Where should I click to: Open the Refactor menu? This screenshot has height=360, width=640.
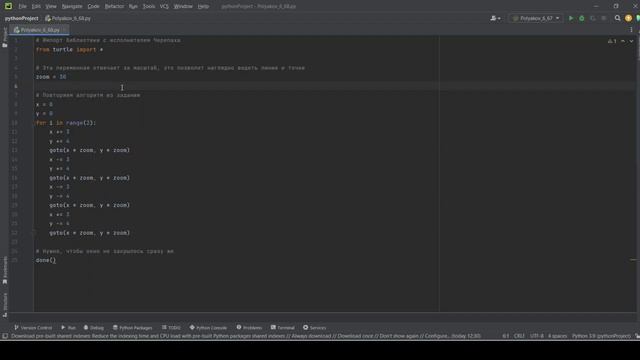coord(114,6)
